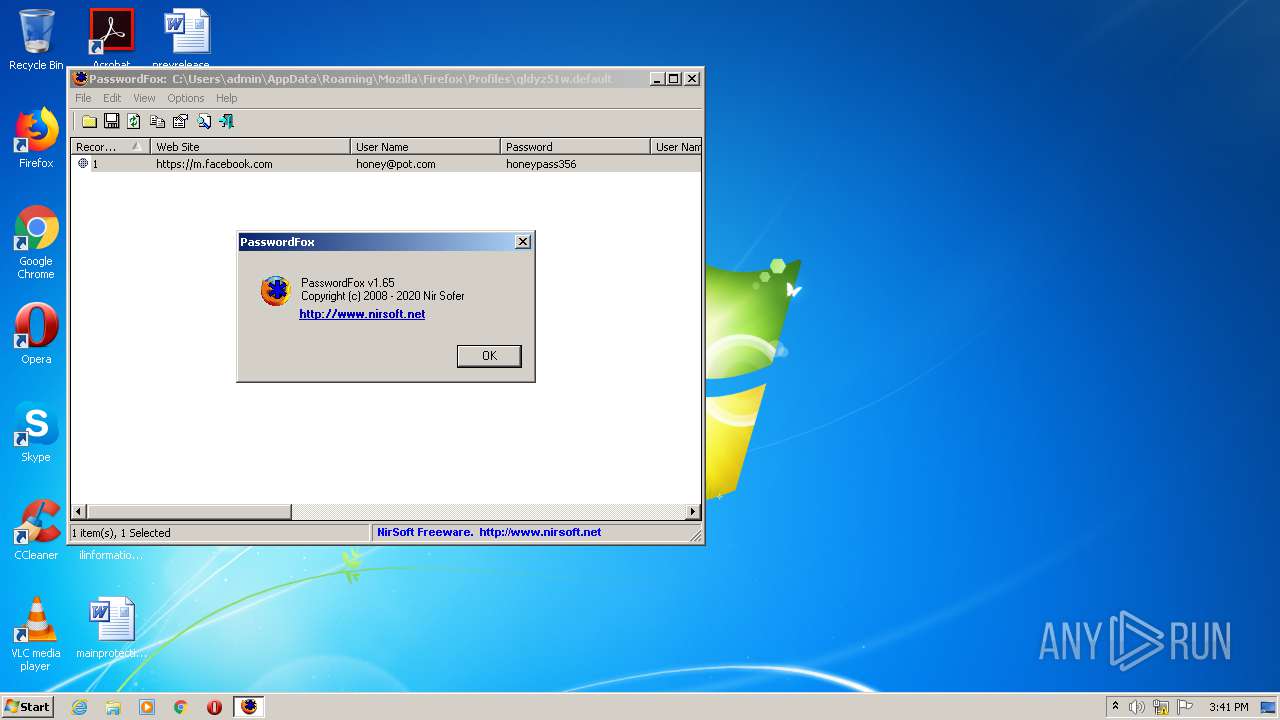Select the https://m.facebook.com cell
1280x720 pixels.
click(x=214, y=164)
